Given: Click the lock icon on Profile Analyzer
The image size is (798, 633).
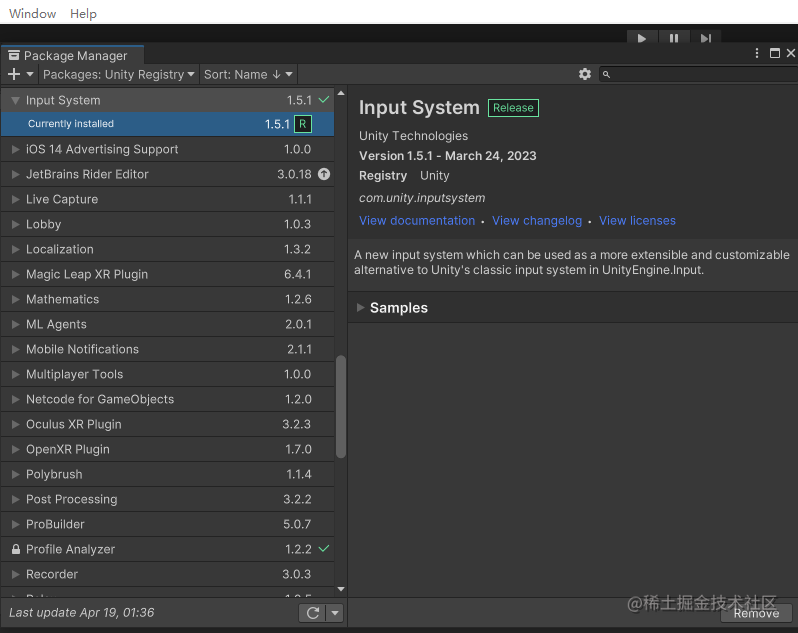Looking at the screenshot, I should point(16,549).
